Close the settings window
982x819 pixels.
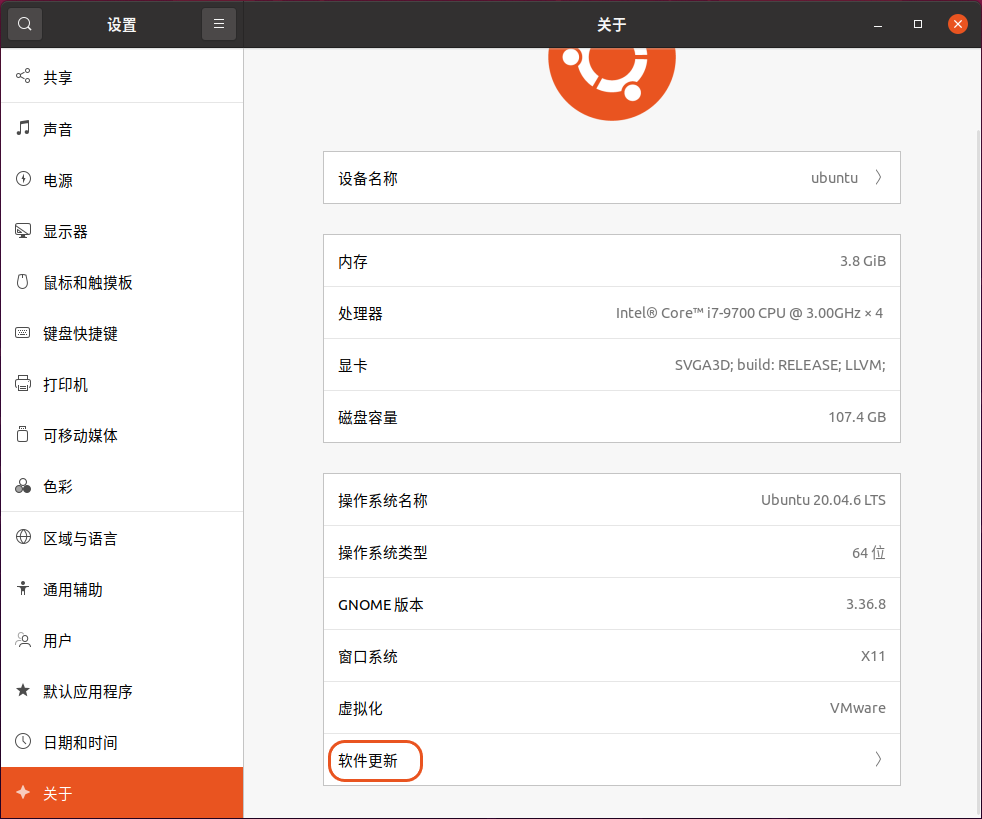[958, 24]
